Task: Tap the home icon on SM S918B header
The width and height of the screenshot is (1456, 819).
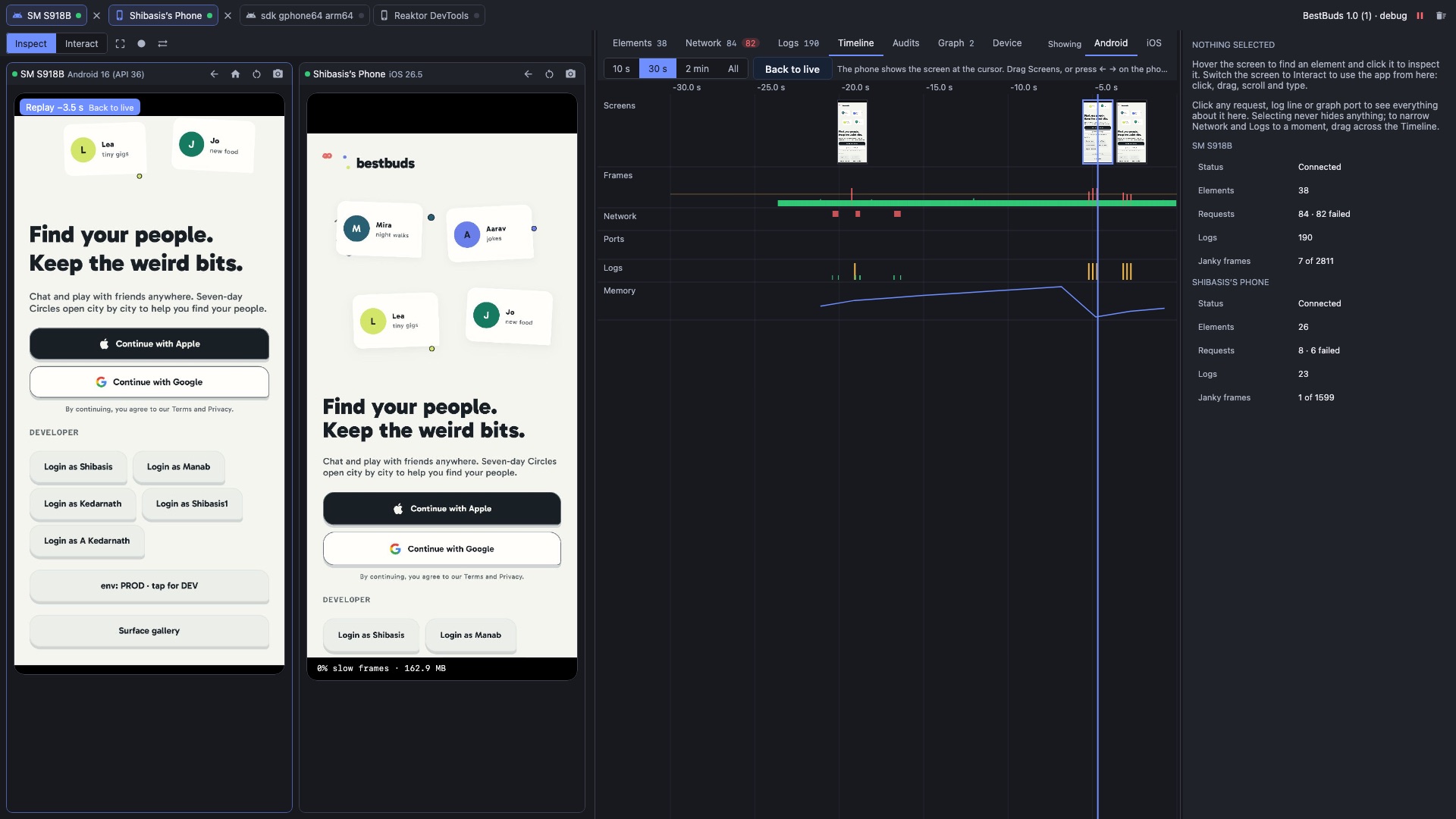Action: (x=235, y=74)
